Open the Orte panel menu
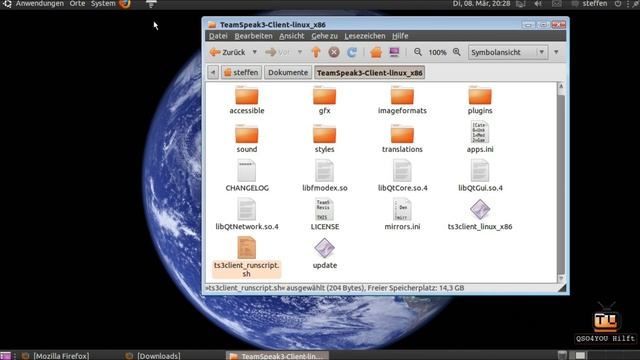 tap(77, 4)
